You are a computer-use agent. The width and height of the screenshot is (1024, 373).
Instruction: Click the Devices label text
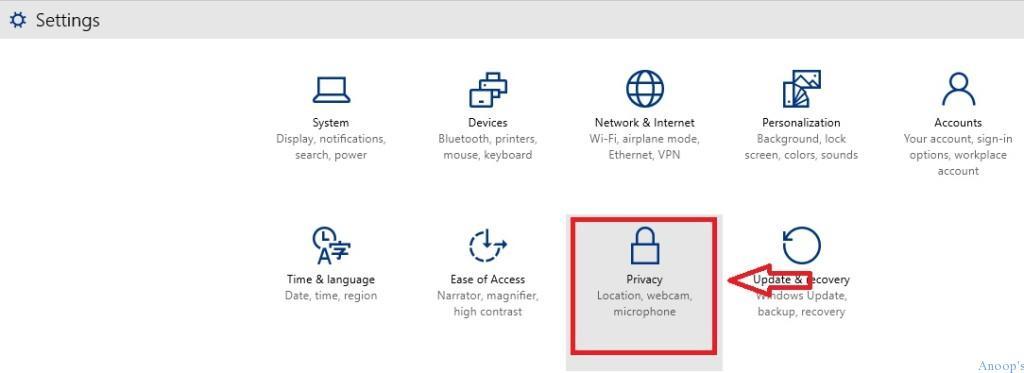click(x=488, y=123)
